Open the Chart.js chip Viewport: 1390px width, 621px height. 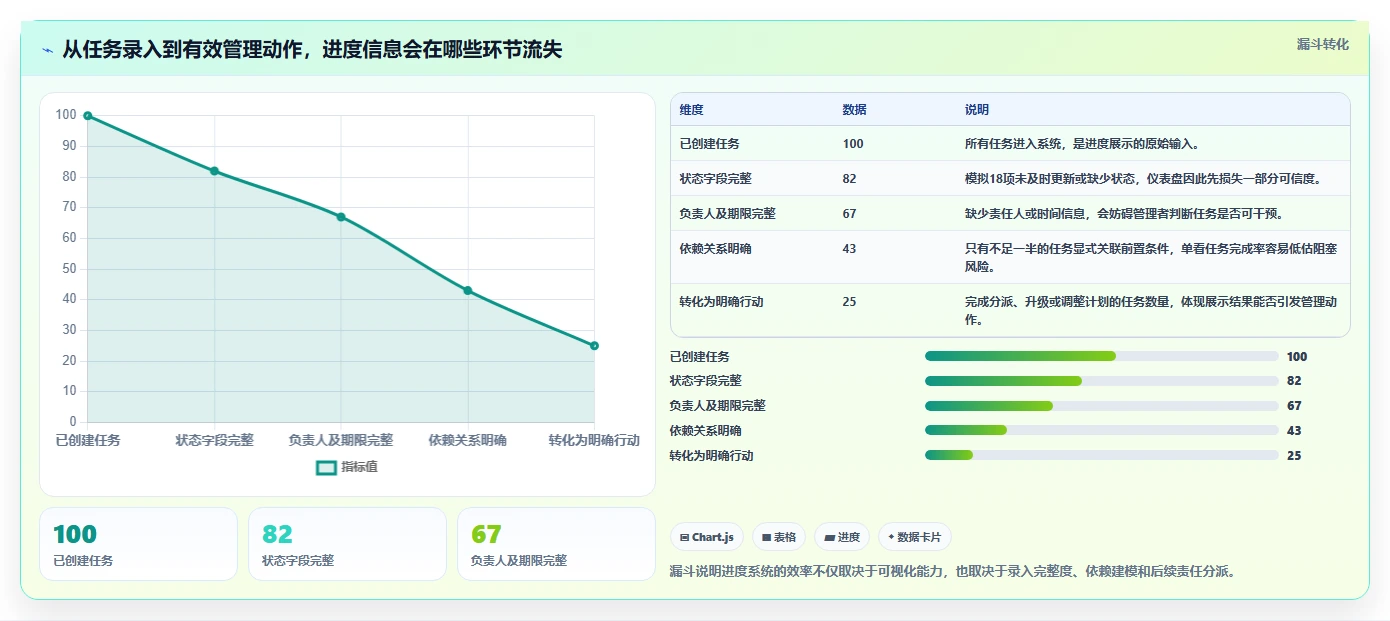[x=707, y=537]
